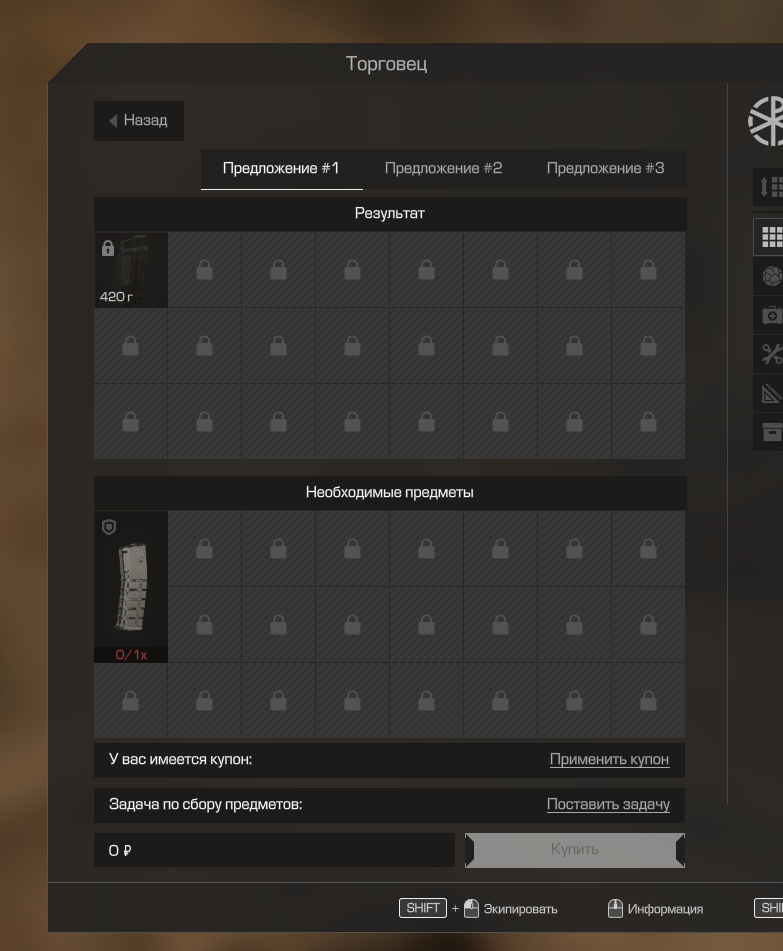Select the required magazine marked 0/1x
The width and height of the screenshot is (783, 951).
pyautogui.click(x=131, y=586)
